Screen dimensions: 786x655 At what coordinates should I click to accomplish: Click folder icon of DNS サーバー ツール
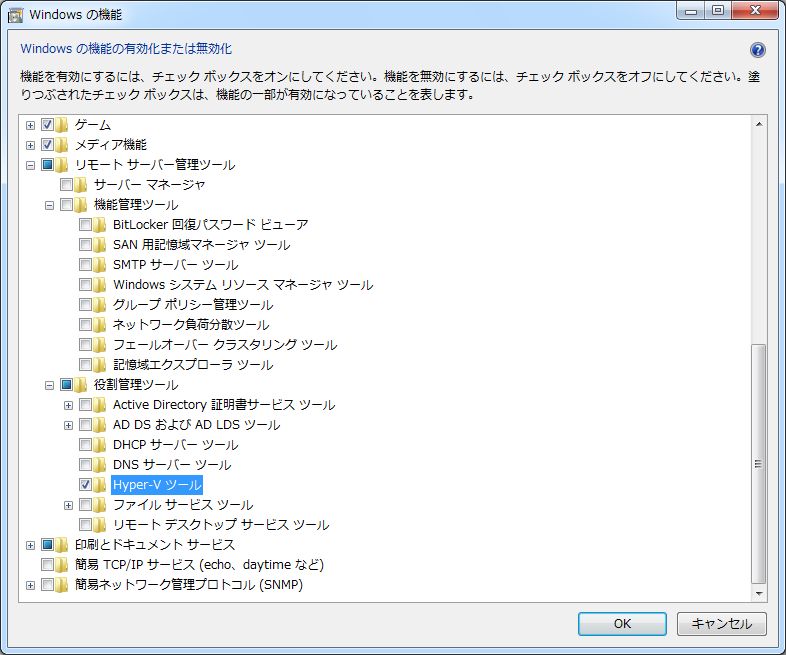click(x=100, y=465)
